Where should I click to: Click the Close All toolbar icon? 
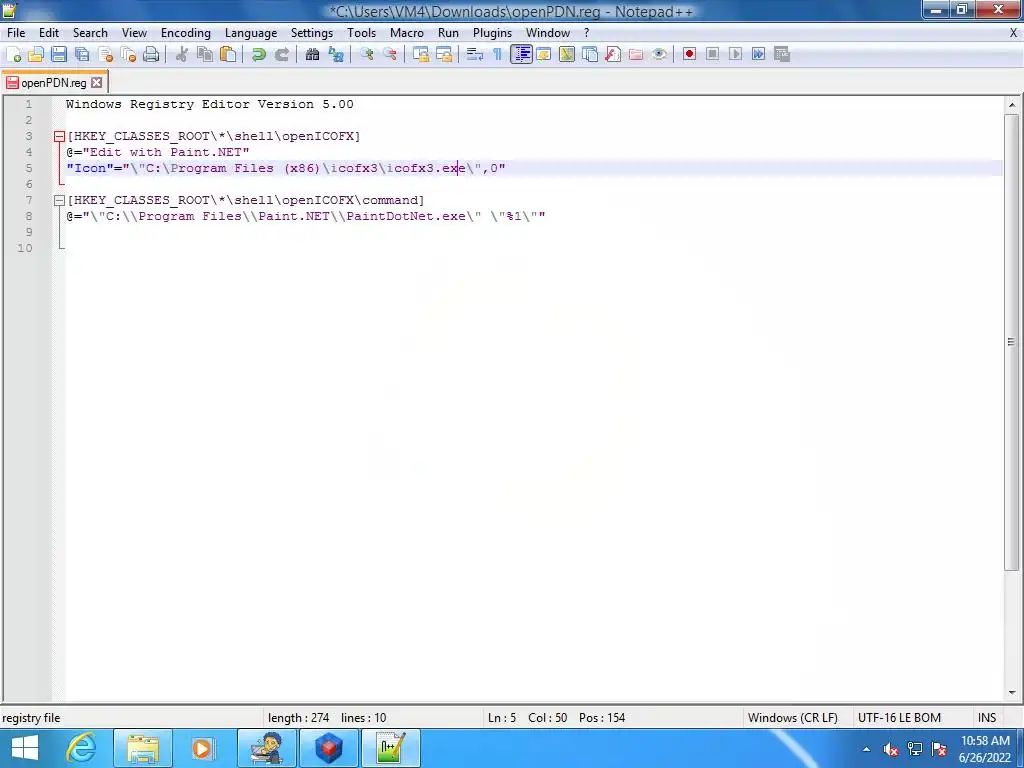point(128,54)
